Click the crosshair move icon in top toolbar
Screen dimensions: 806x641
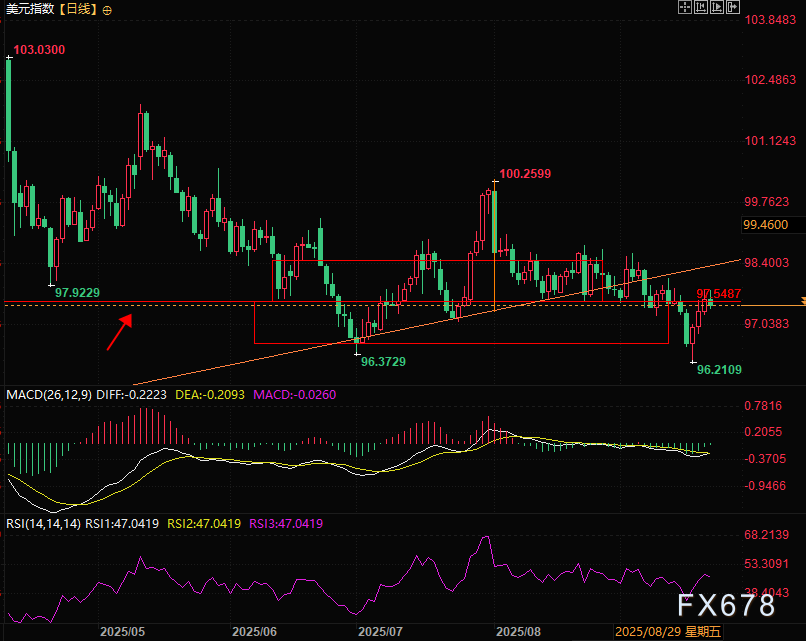click(x=683, y=7)
